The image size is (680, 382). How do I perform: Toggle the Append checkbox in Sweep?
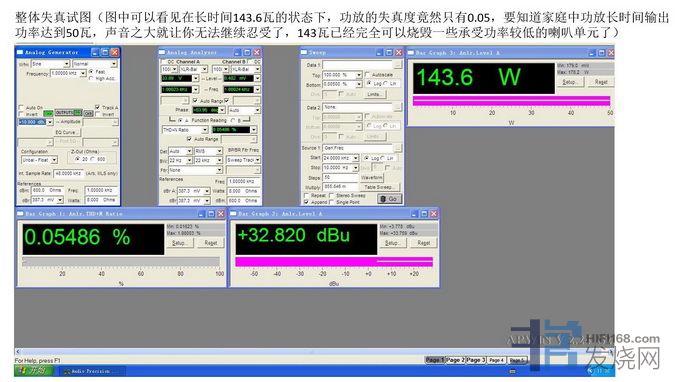tap(307, 202)
